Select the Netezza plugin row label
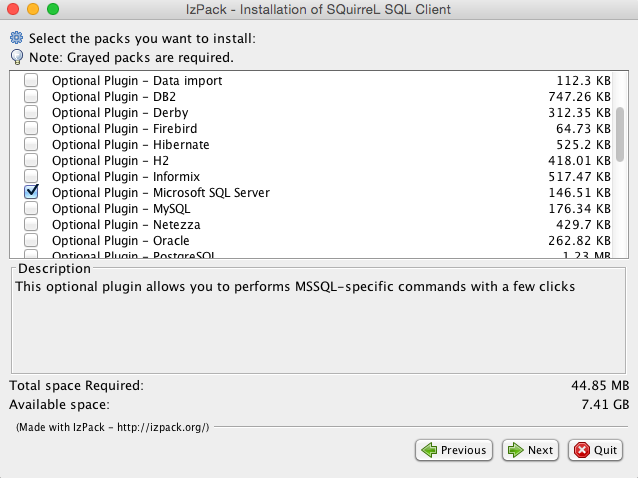The image size is (638, 478). [125, 224]
